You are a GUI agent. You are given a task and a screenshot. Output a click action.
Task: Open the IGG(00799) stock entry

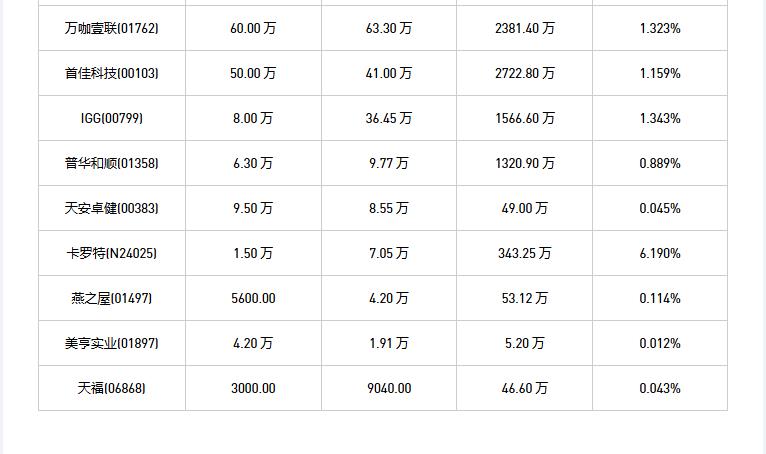[x=112, y=118]
